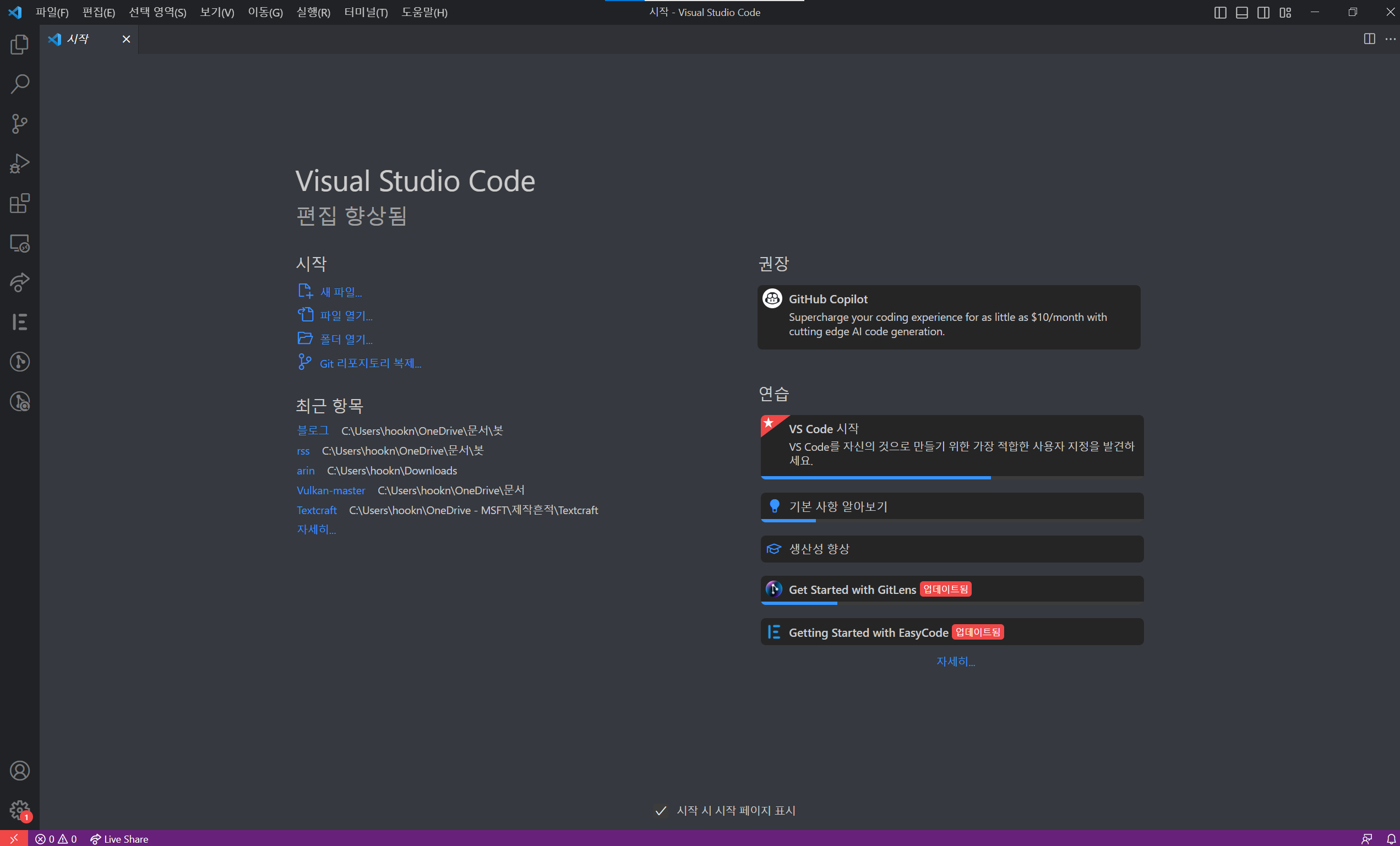This screenshot has width=1400, height=846.
Task: Open the Extensions view icon
Action: [x=19, y=204]
